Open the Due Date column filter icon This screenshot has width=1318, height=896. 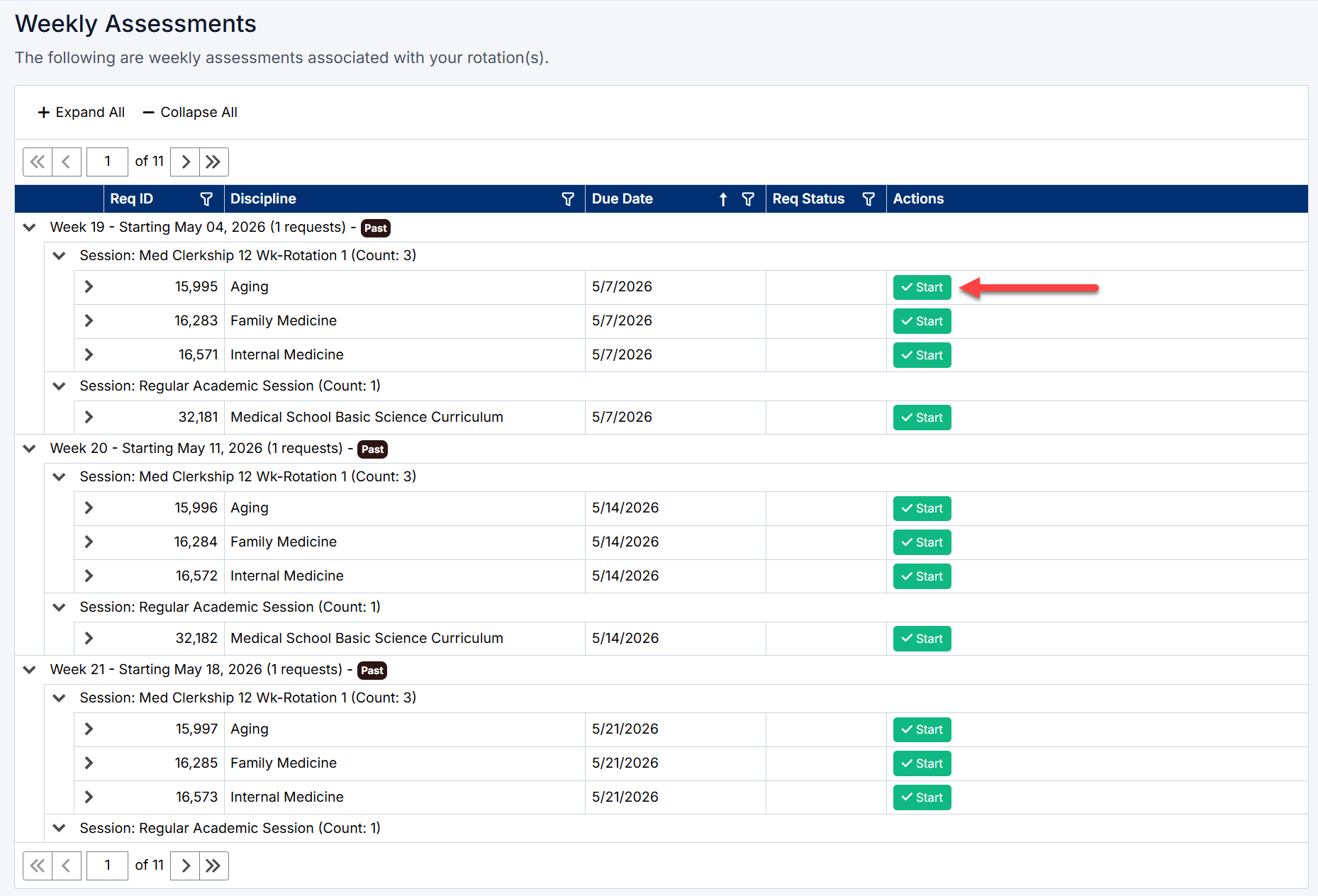coord(748,199)
